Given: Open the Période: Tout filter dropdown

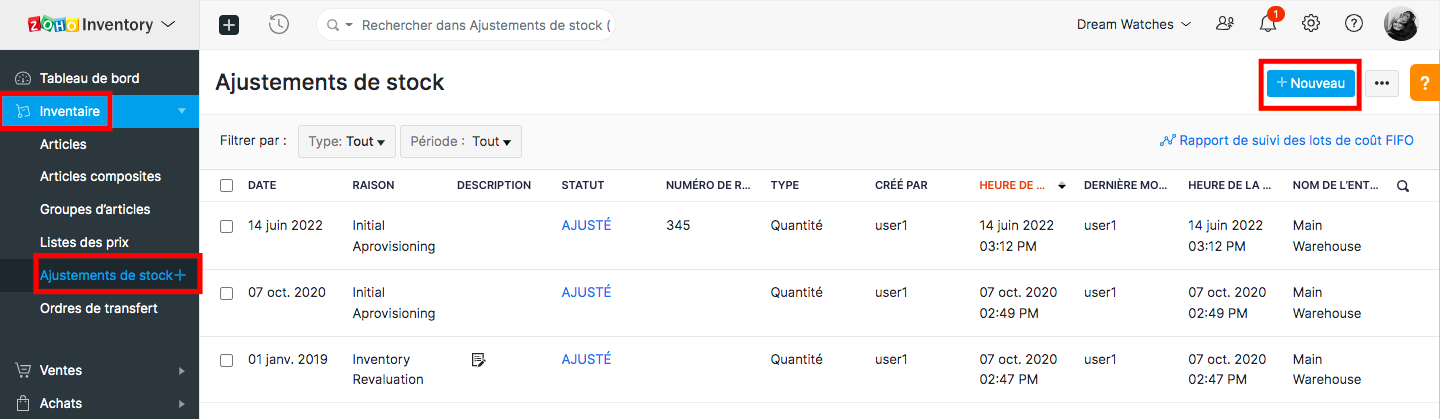Looking at the screenshot, I should pos(461,142).
